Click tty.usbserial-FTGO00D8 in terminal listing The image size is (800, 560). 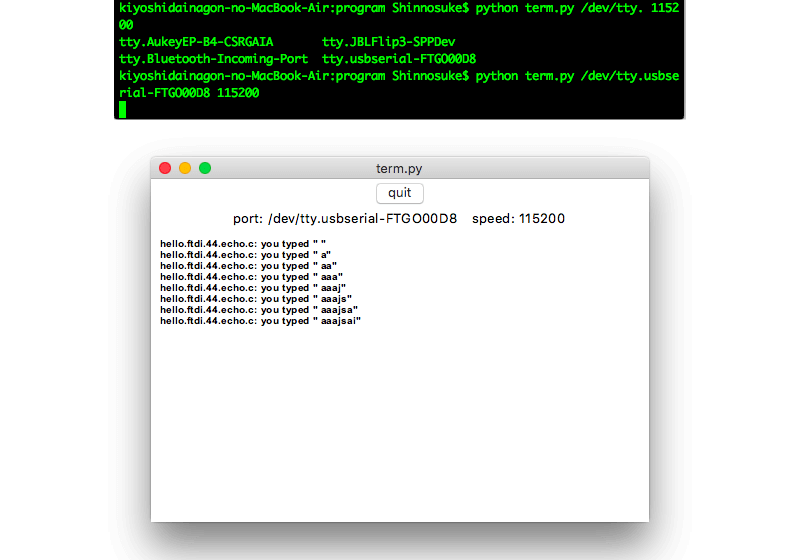pos(399,59)
